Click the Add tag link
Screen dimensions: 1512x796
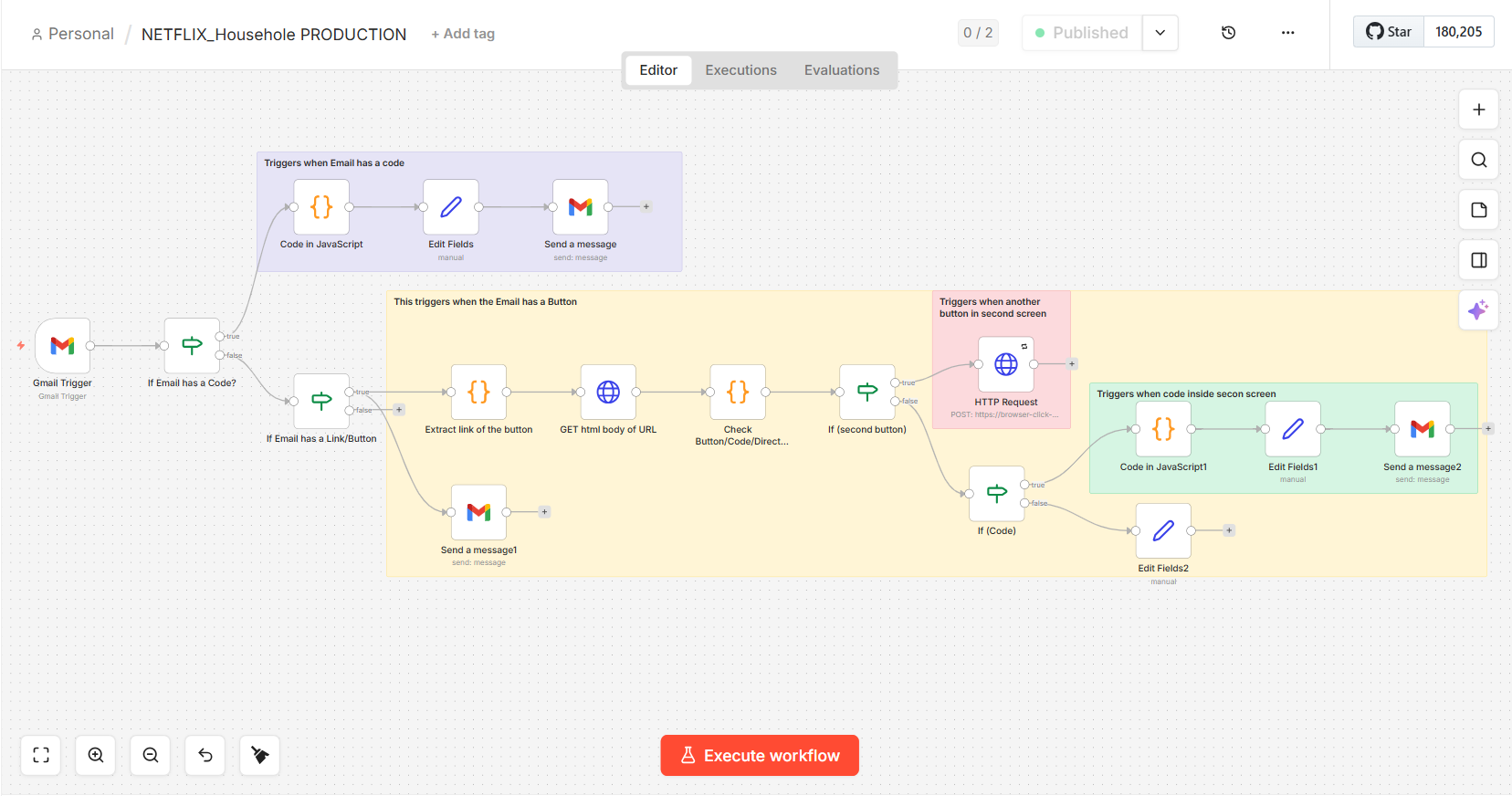tap(463, 34)
